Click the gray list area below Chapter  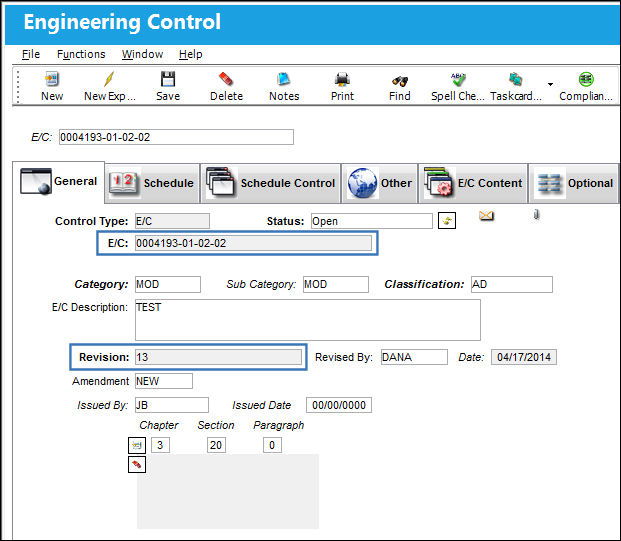(228, 491)
